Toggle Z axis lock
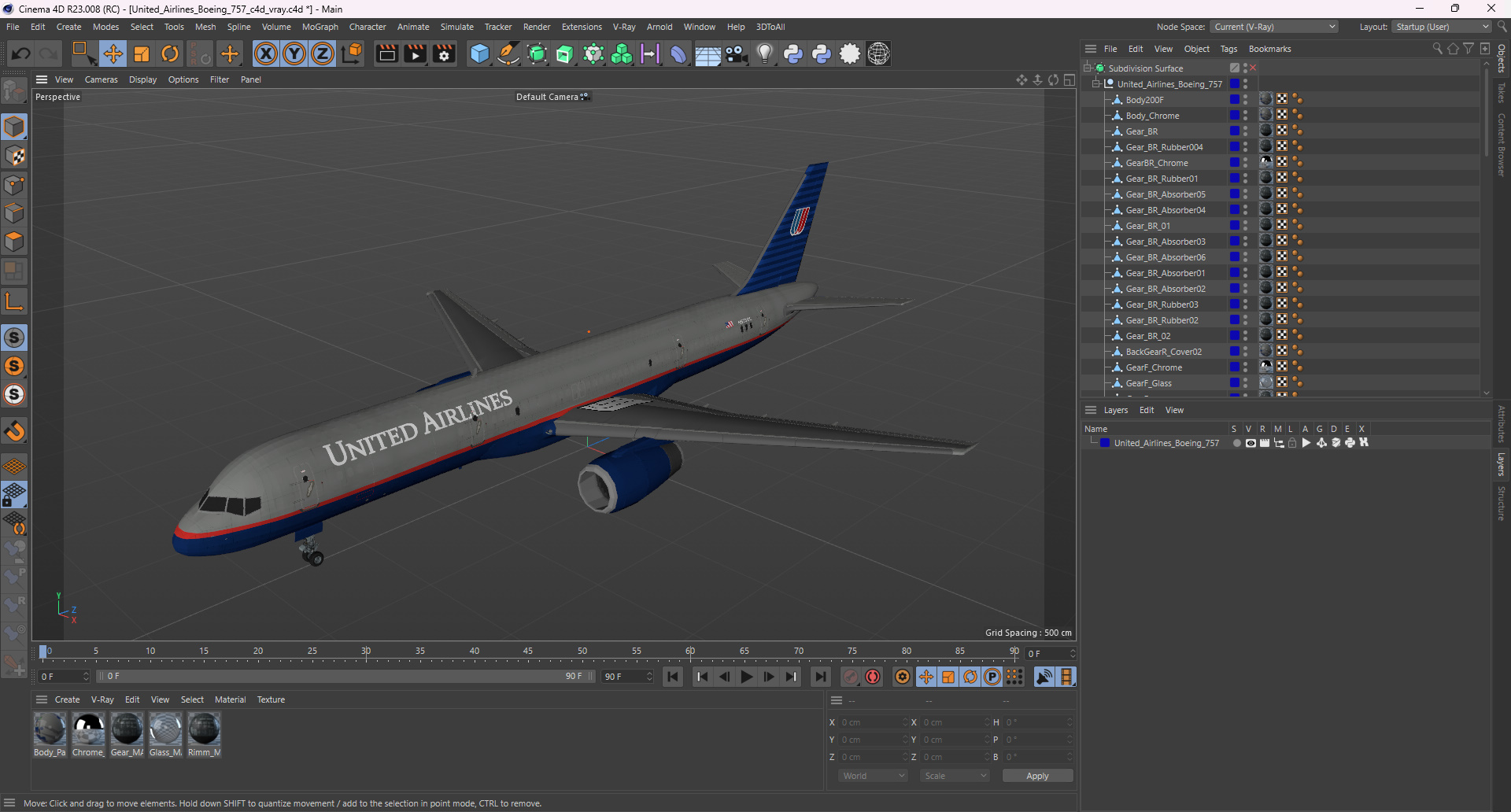Image resolution: width=1511 pixels, height=812 pixels. 323,54
